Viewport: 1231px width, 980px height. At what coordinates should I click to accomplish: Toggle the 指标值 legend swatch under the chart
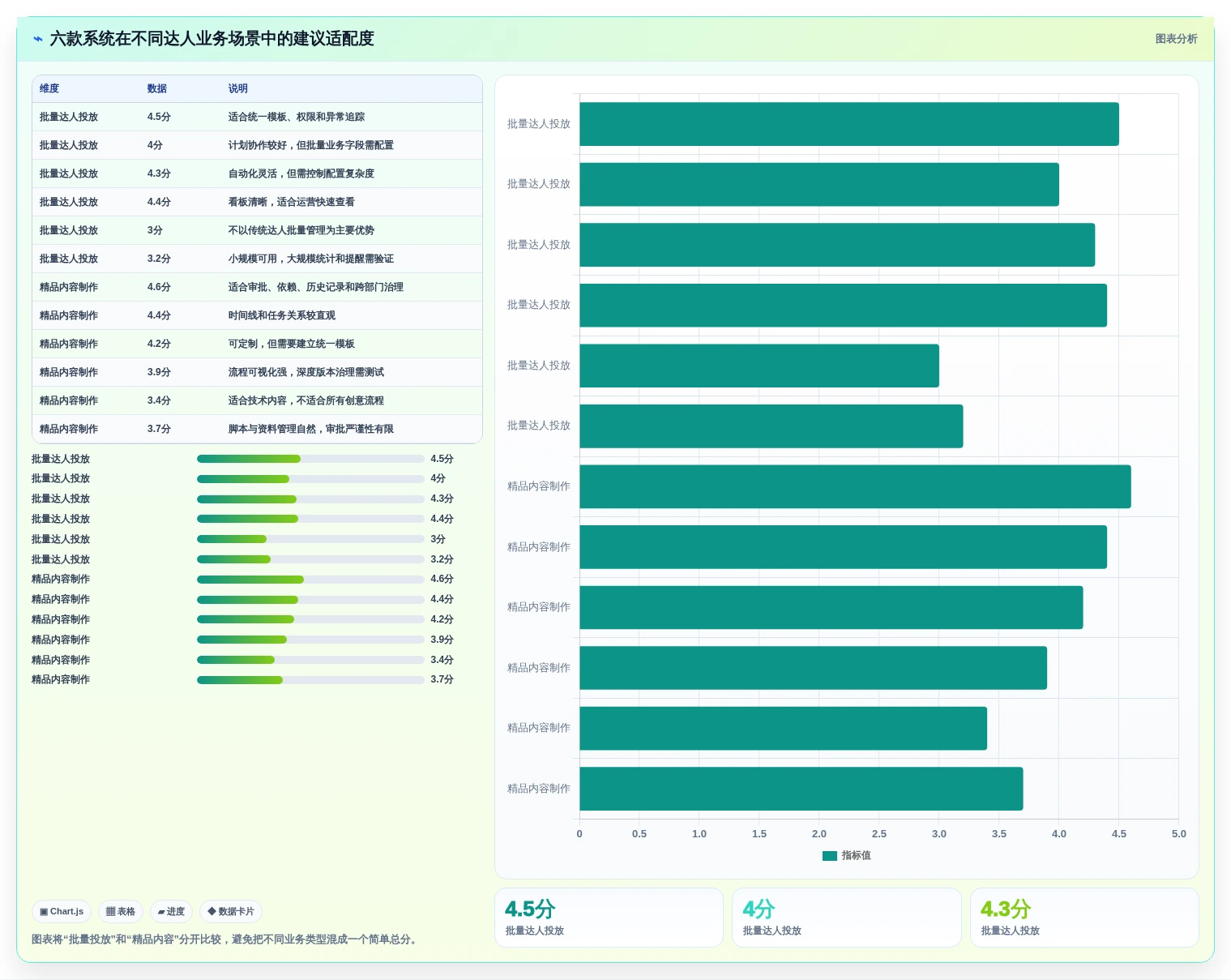click(829, 855)
